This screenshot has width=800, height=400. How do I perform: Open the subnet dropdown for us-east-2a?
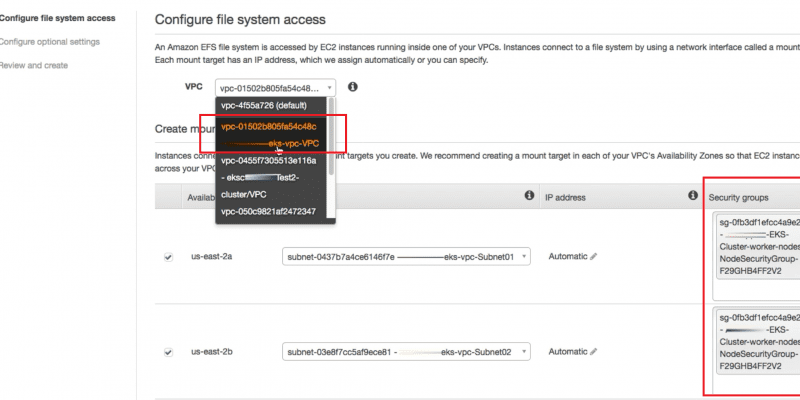(x=406, y=257)
